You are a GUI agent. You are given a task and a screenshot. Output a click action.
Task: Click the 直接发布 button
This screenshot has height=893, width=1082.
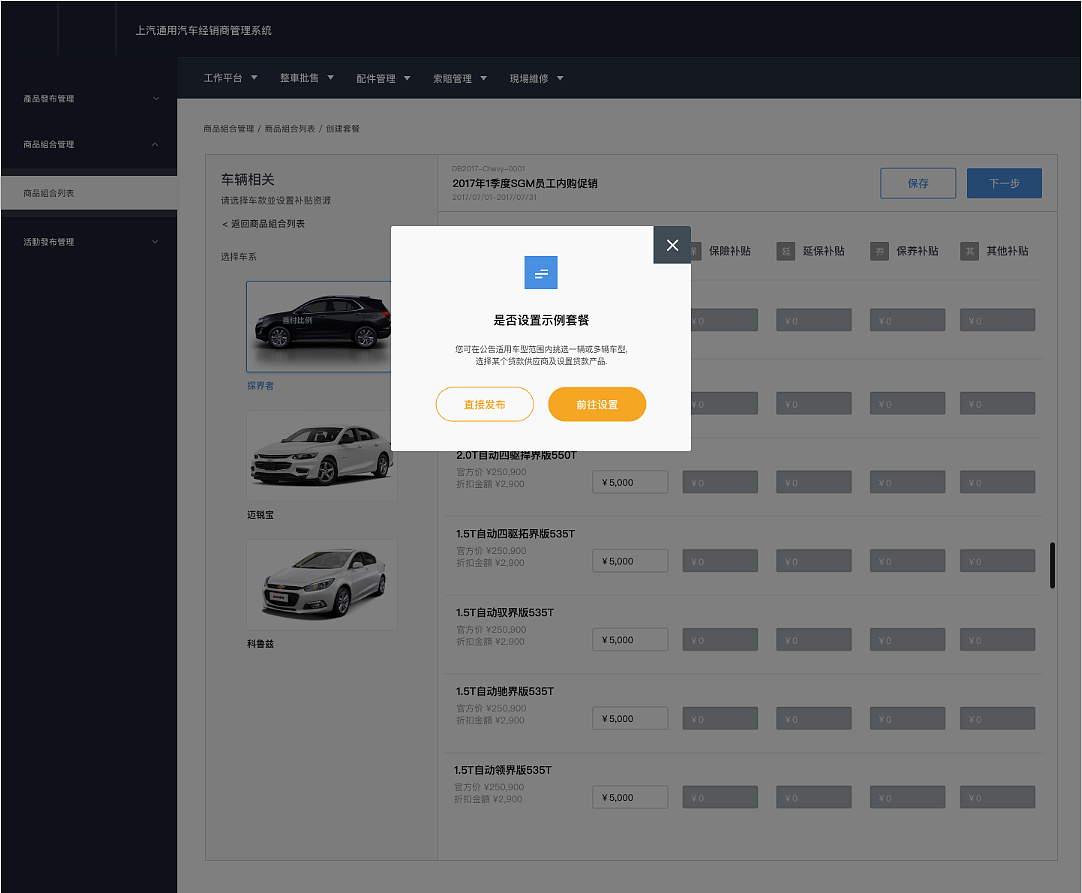click(484, 404)
